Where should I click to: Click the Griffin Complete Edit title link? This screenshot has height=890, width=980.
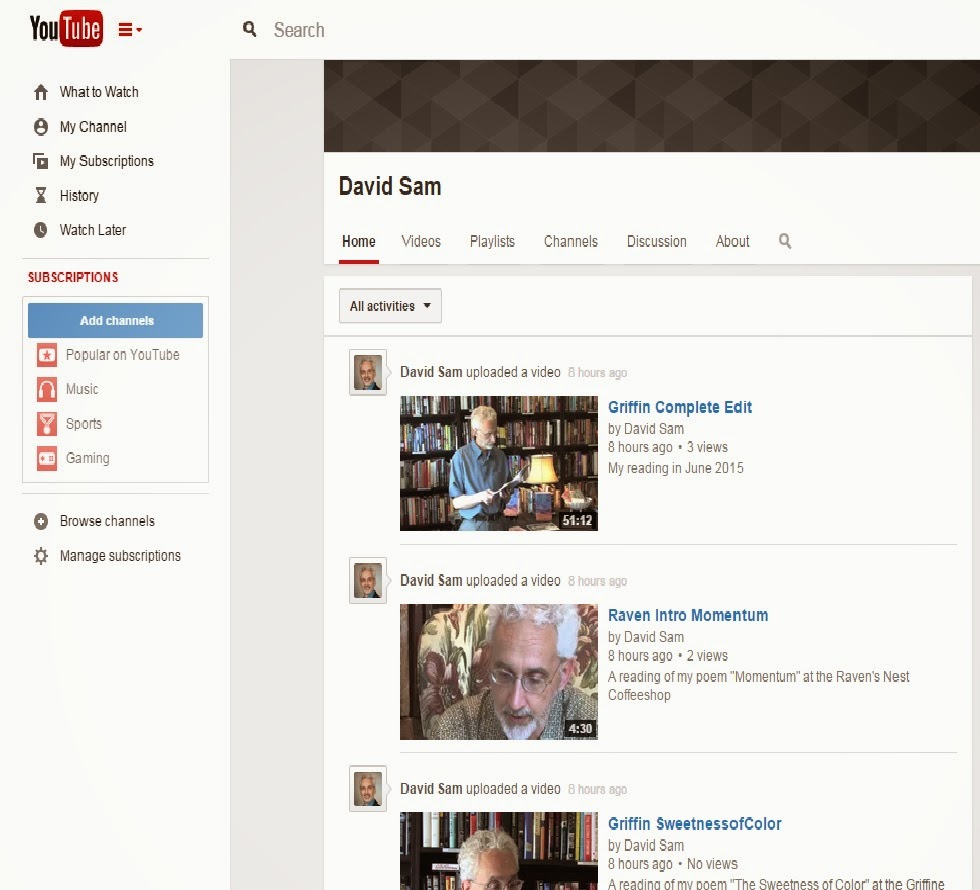pyautogui.click(x=680, y=408)
